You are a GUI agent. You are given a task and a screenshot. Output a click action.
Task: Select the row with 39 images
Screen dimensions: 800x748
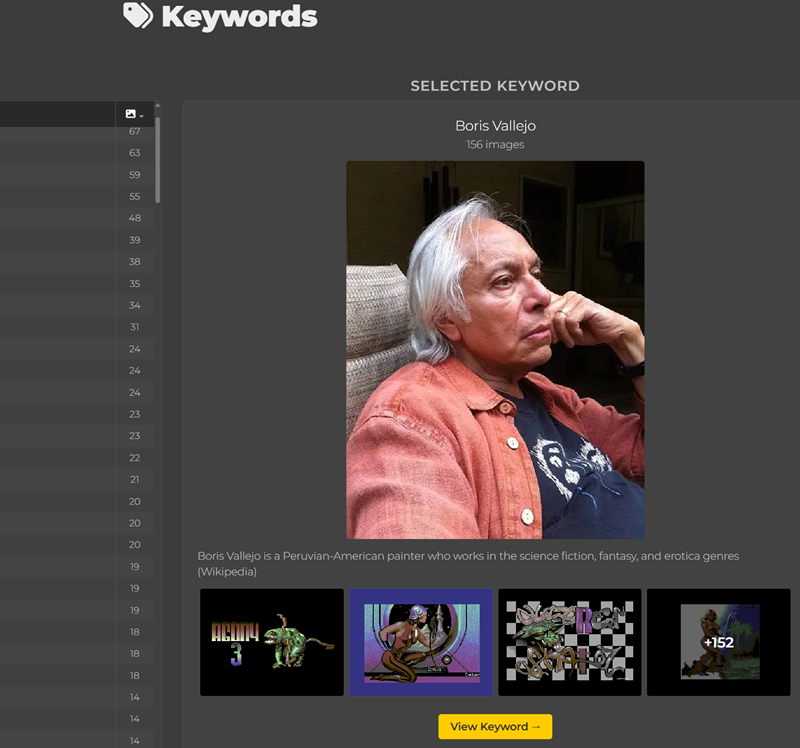77,240
